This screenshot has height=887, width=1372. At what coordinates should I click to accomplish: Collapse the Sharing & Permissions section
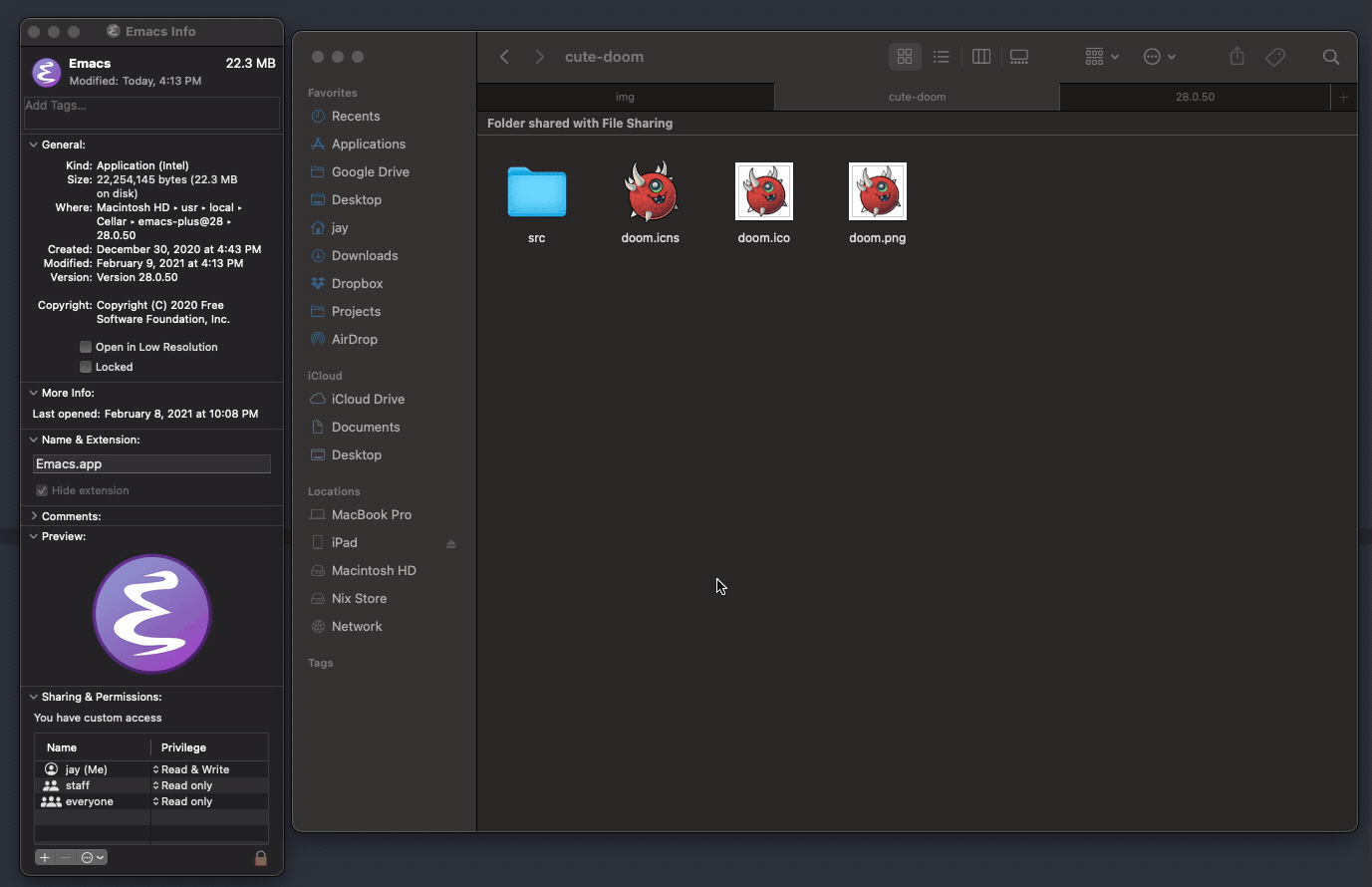(34, 697)
